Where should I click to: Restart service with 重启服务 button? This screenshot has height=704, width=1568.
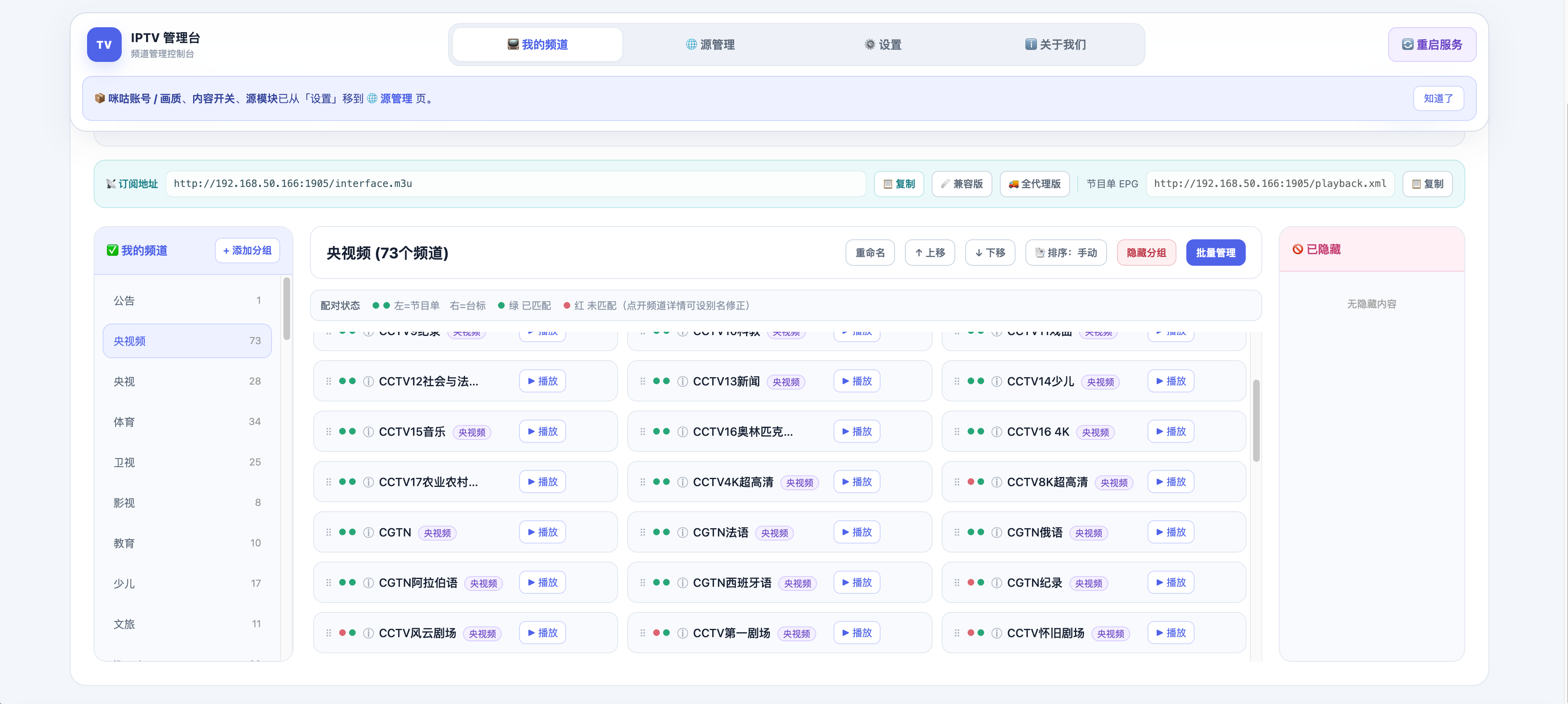[x=1432, y=45]
